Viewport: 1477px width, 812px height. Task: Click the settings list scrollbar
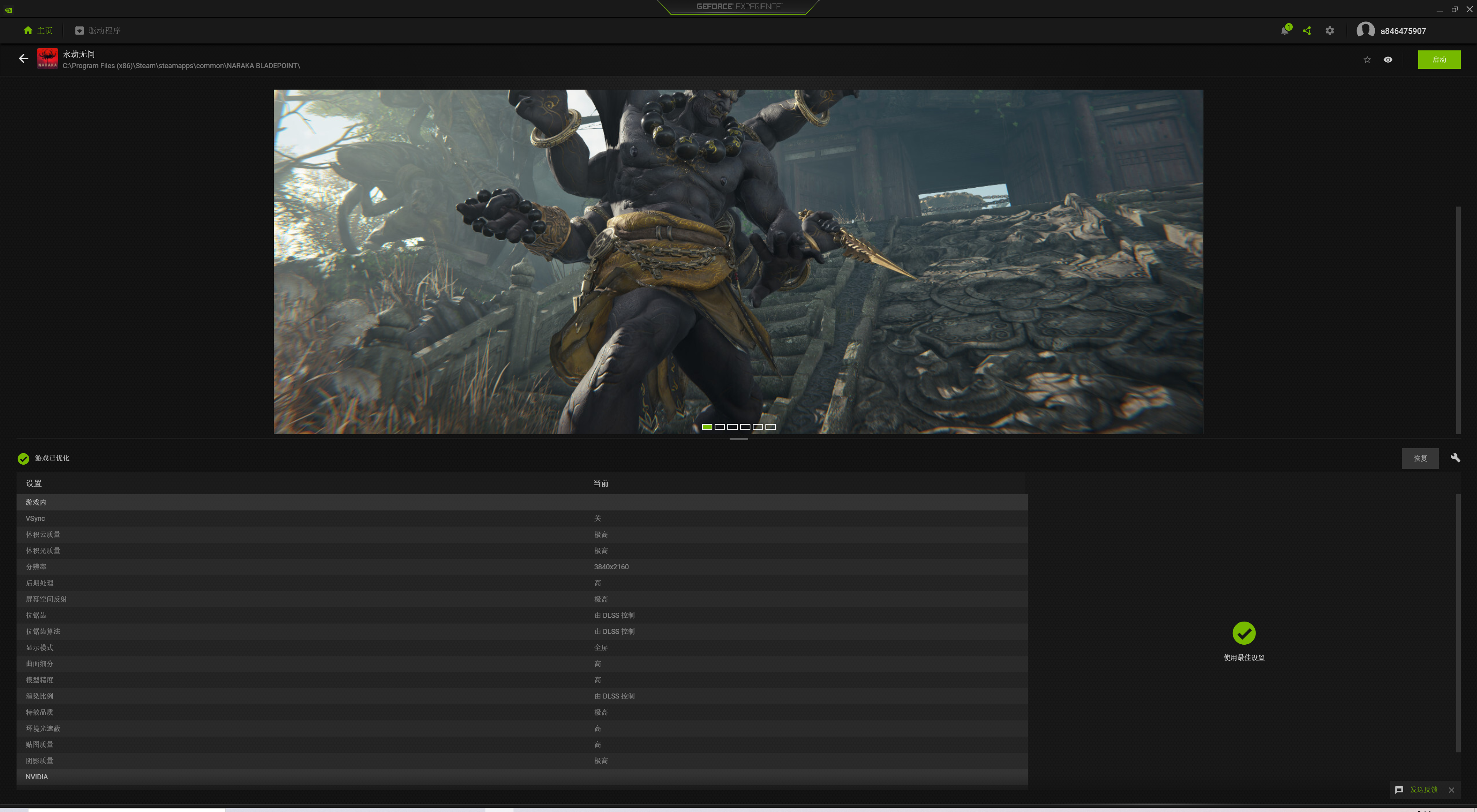(x=1457, y=623)
